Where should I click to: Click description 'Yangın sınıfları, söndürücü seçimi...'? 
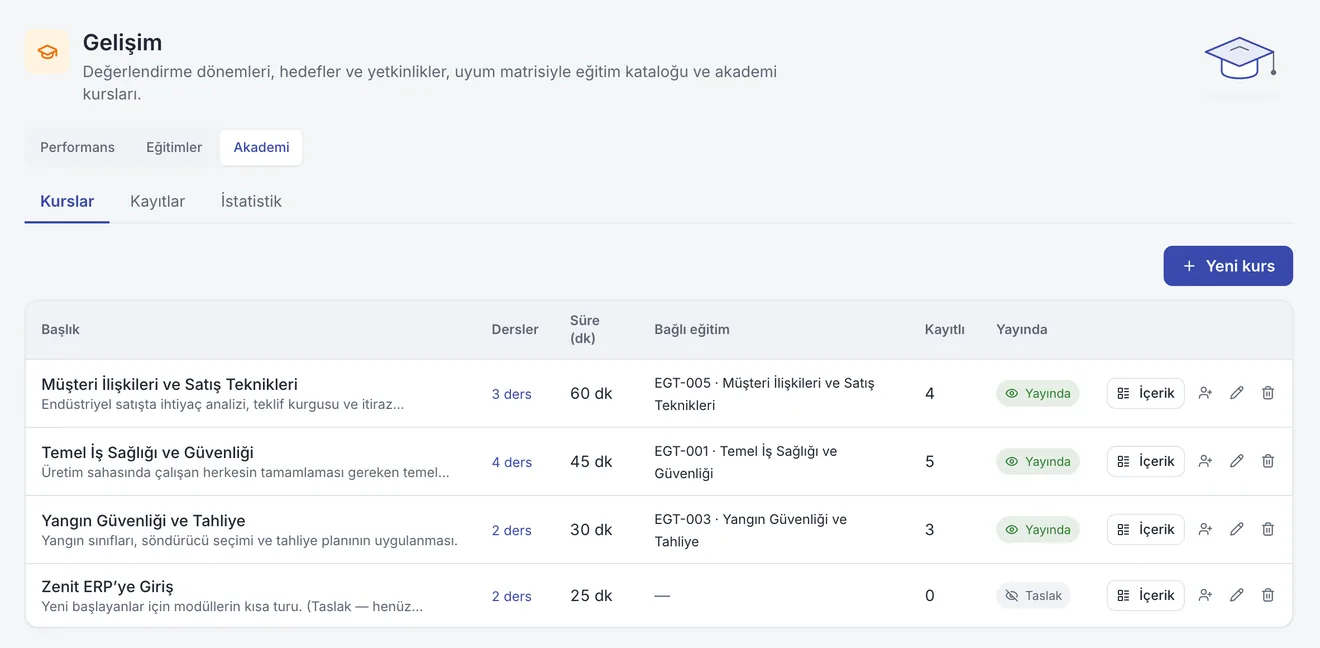coord(249,541)
